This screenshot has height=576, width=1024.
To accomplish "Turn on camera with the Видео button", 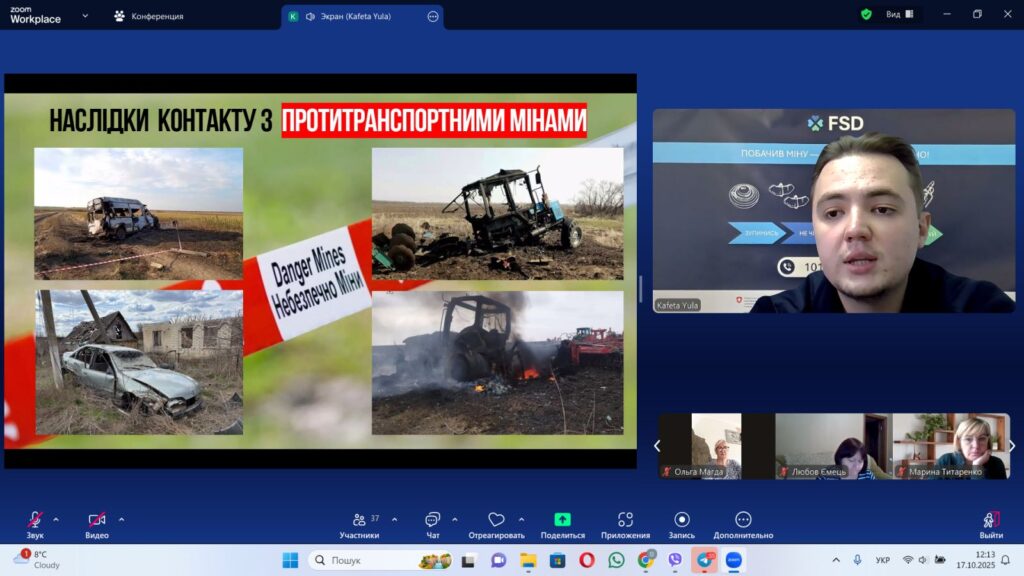I will (97, 522).
